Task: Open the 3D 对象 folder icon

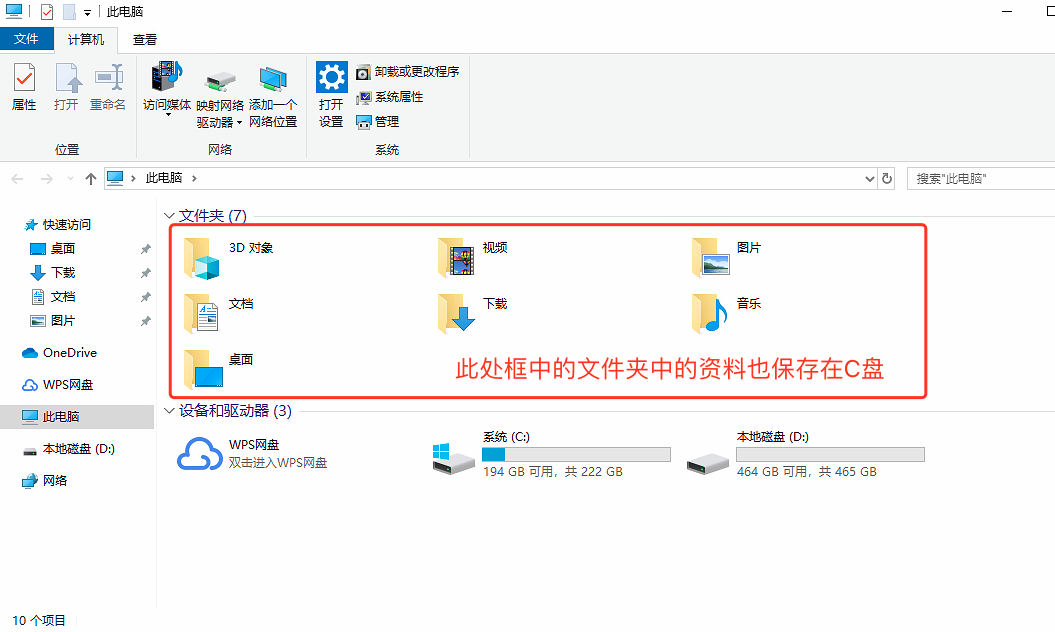Action: [202, 258]
